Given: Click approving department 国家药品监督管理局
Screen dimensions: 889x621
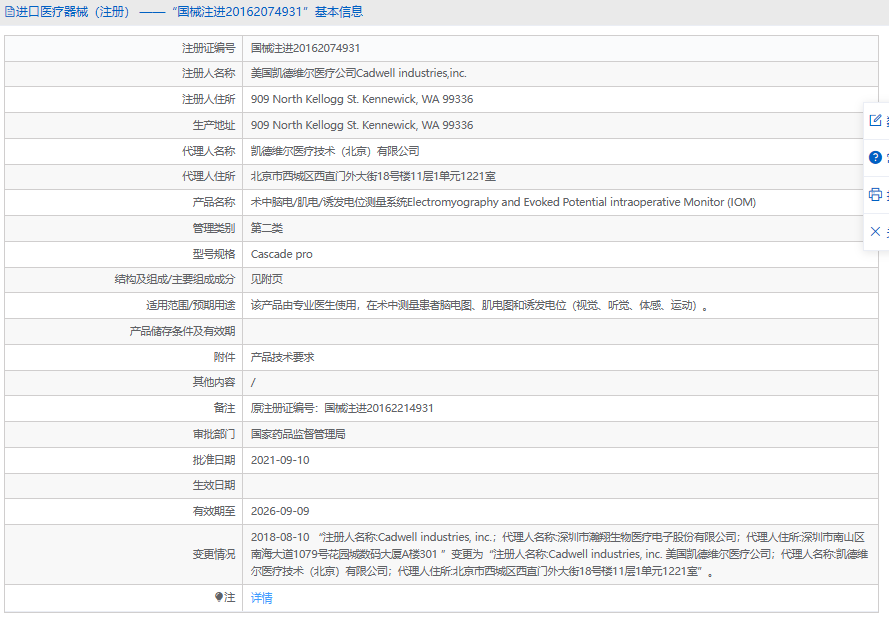Looking at the screenshot, I should [298, 434].
